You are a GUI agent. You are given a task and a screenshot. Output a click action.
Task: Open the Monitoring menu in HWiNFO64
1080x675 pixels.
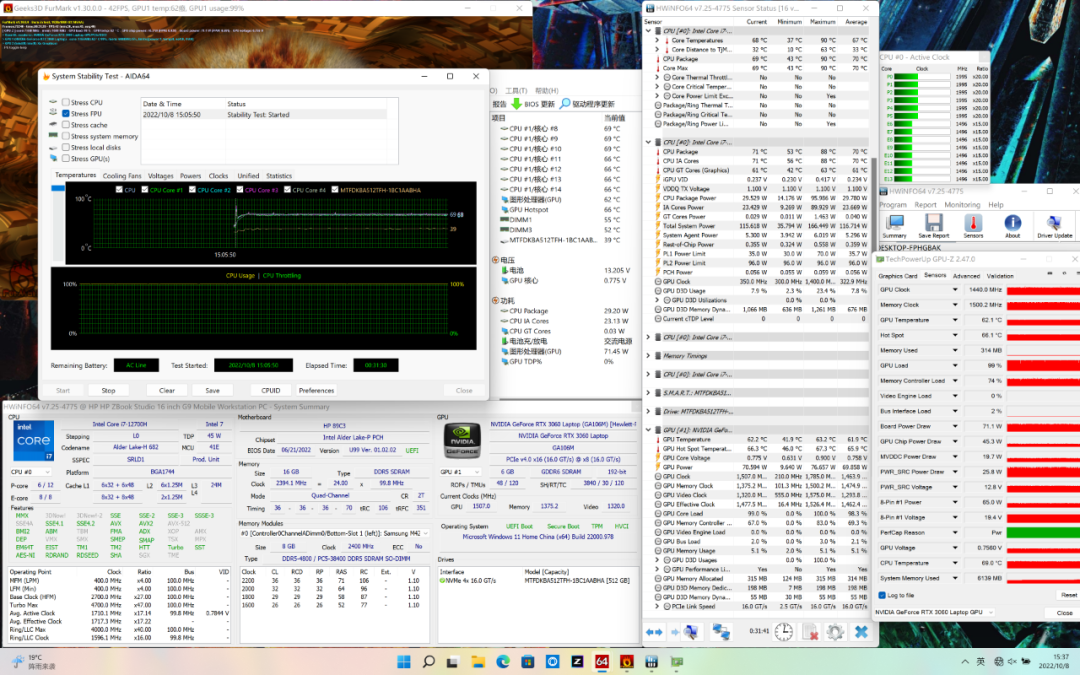pos(962,205)
